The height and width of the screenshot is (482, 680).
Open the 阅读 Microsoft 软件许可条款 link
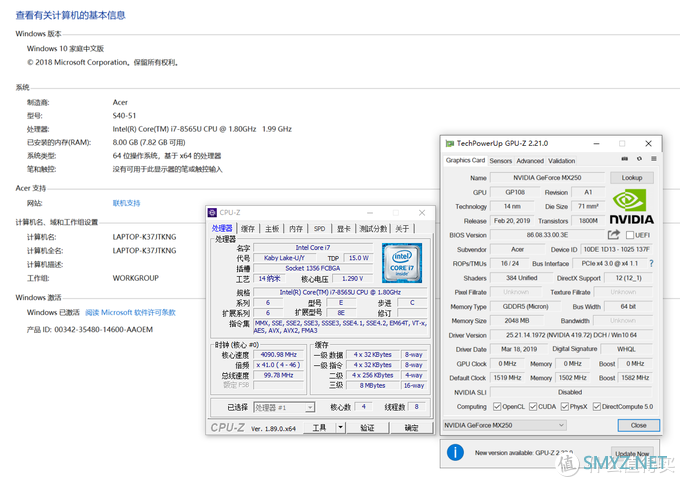(x=130, y=312)
